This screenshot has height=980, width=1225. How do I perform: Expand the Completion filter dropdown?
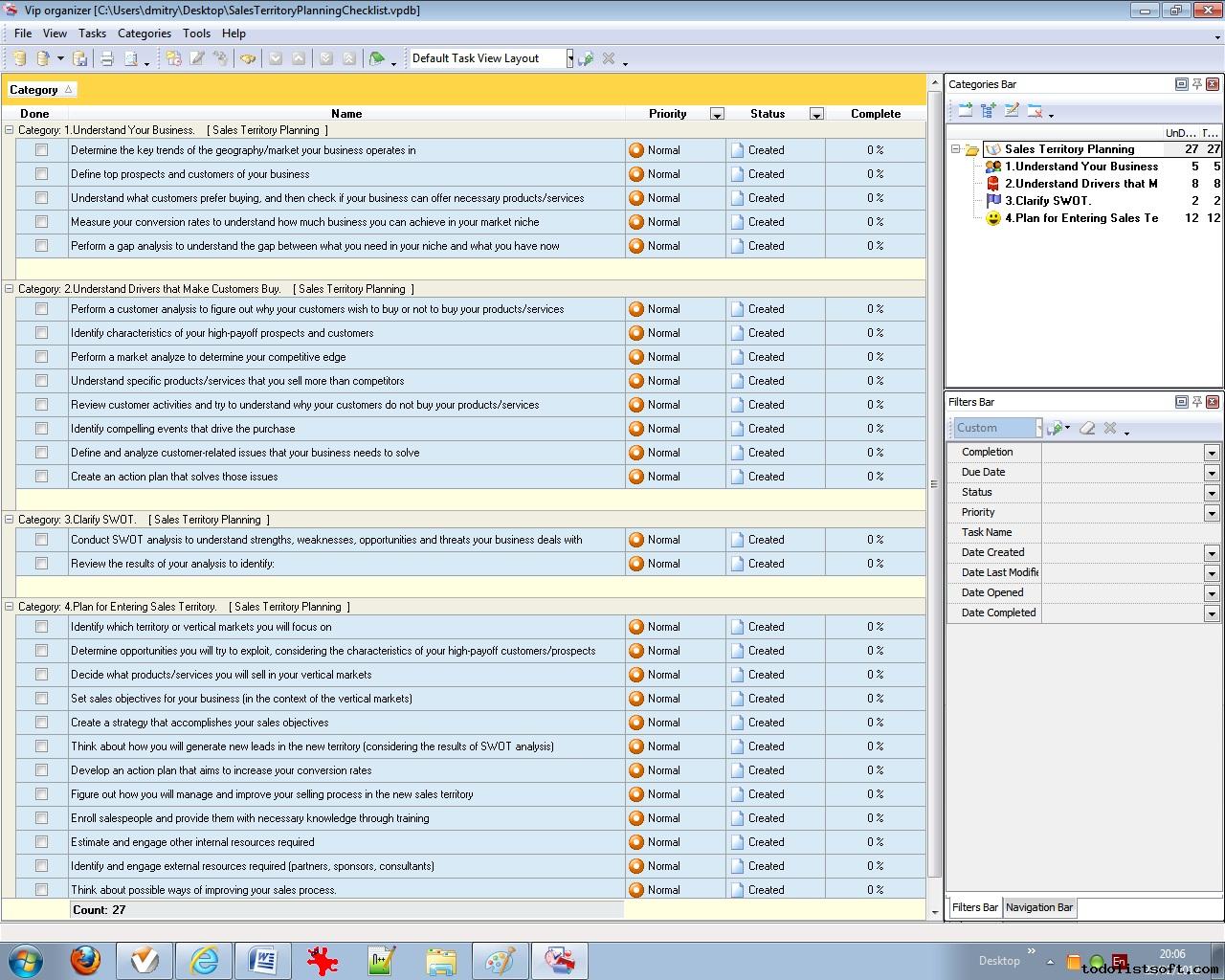coord(1212,453)
